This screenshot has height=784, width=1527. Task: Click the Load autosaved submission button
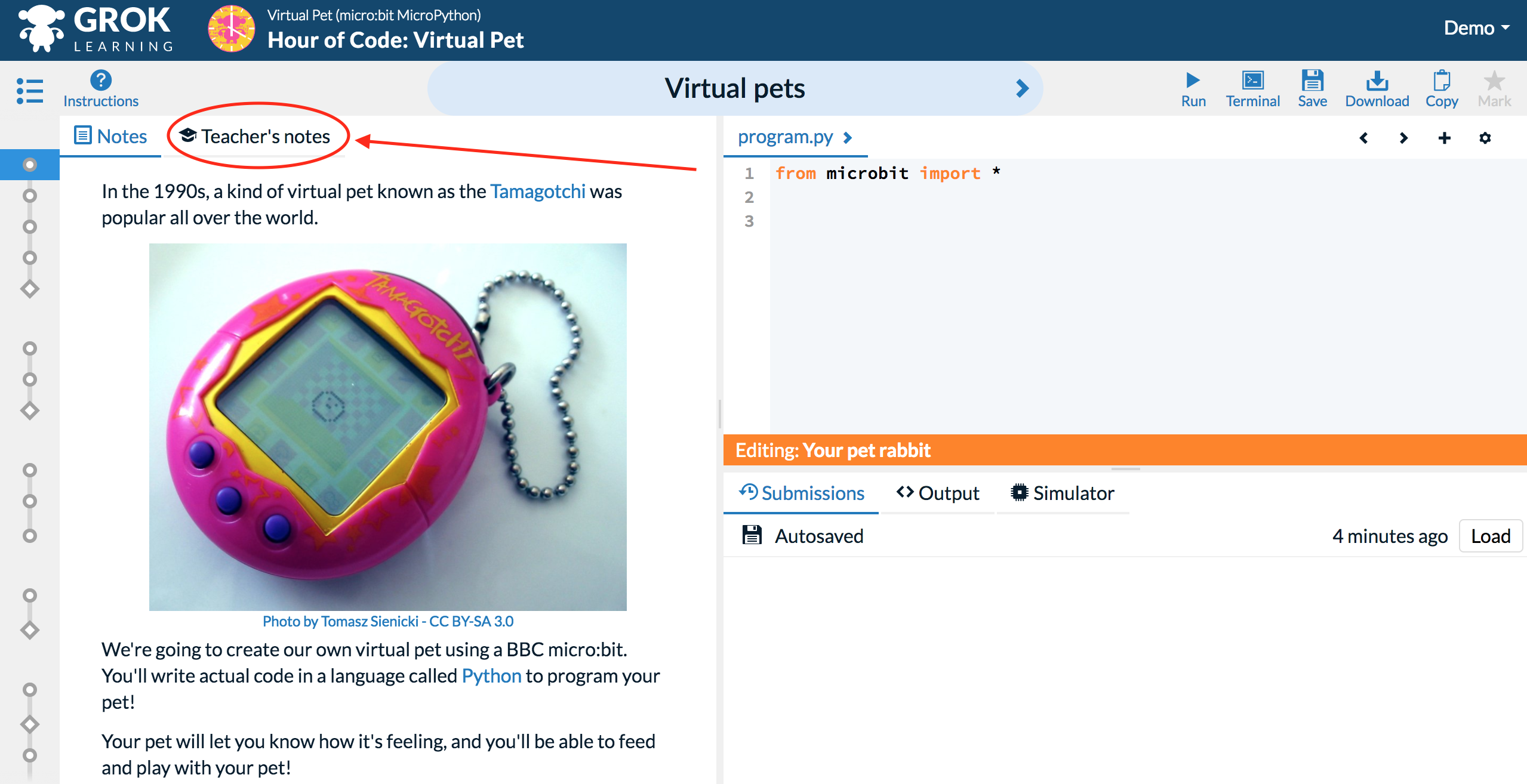1490,535
